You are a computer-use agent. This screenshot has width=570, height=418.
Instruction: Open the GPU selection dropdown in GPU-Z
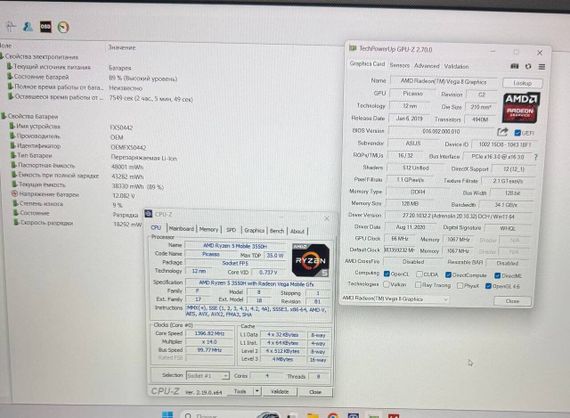pyautogui.click(x=395, y=299)
